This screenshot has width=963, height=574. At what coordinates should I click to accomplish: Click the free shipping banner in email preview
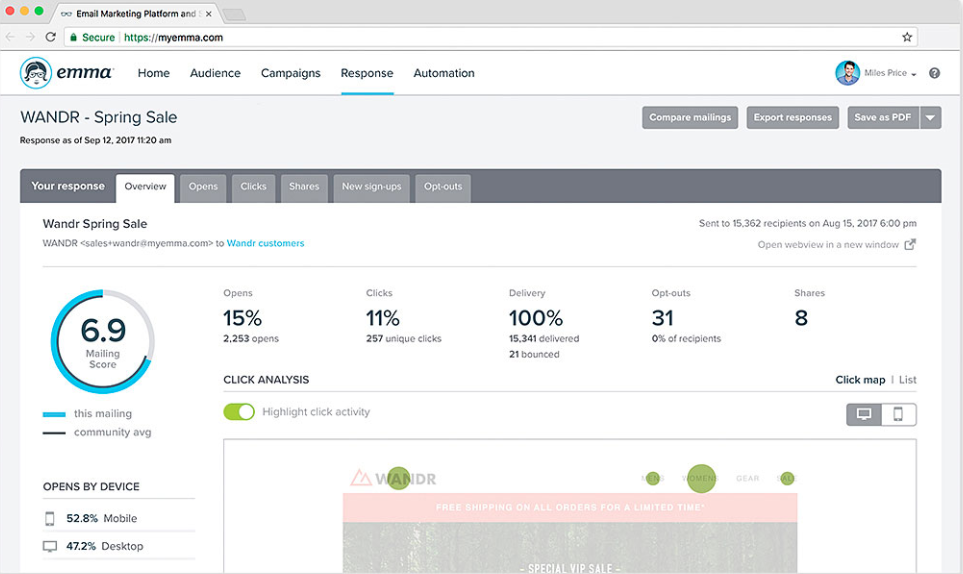(570, 508)
